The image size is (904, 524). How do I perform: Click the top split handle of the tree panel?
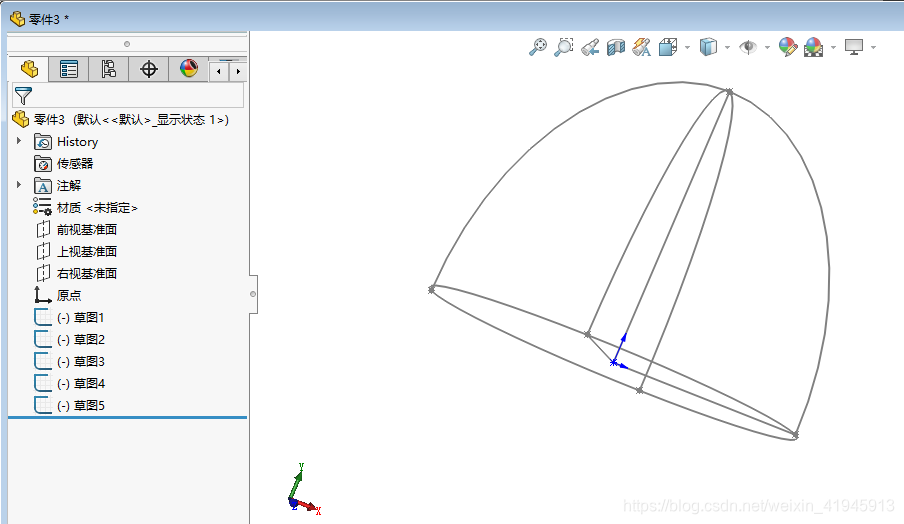(x=127, y=44)
